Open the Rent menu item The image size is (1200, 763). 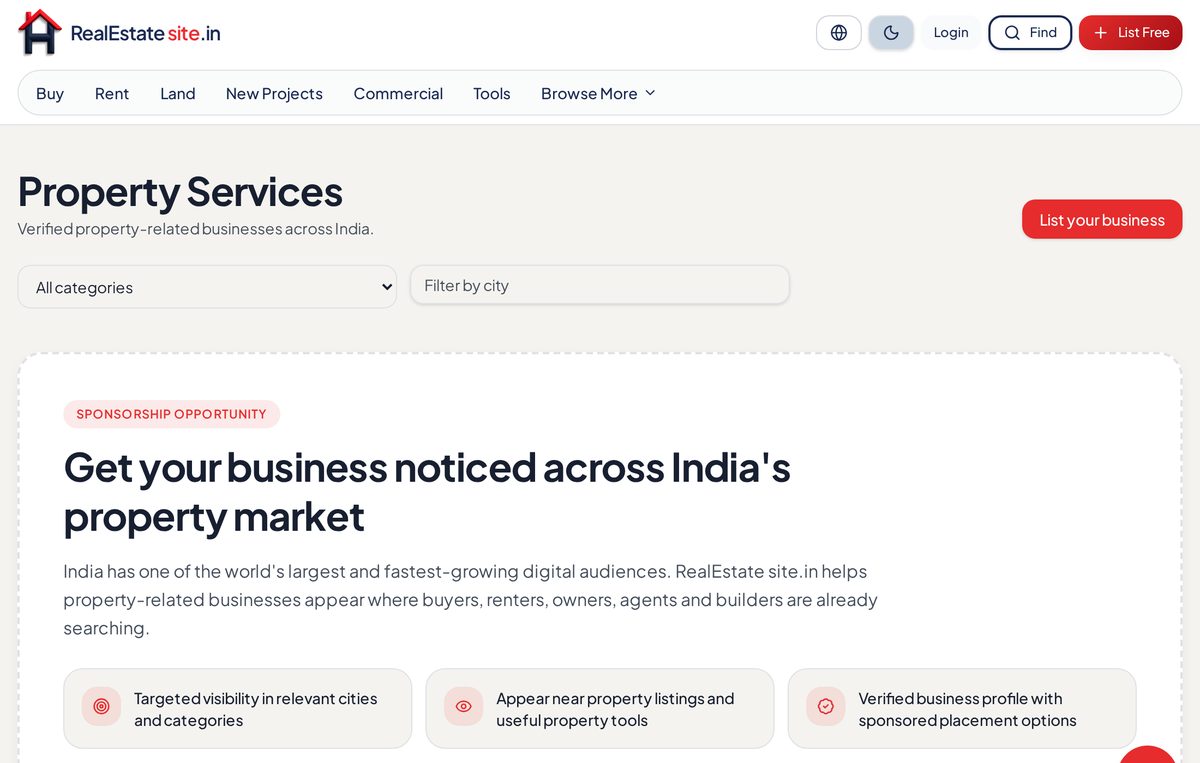point(112,93)
